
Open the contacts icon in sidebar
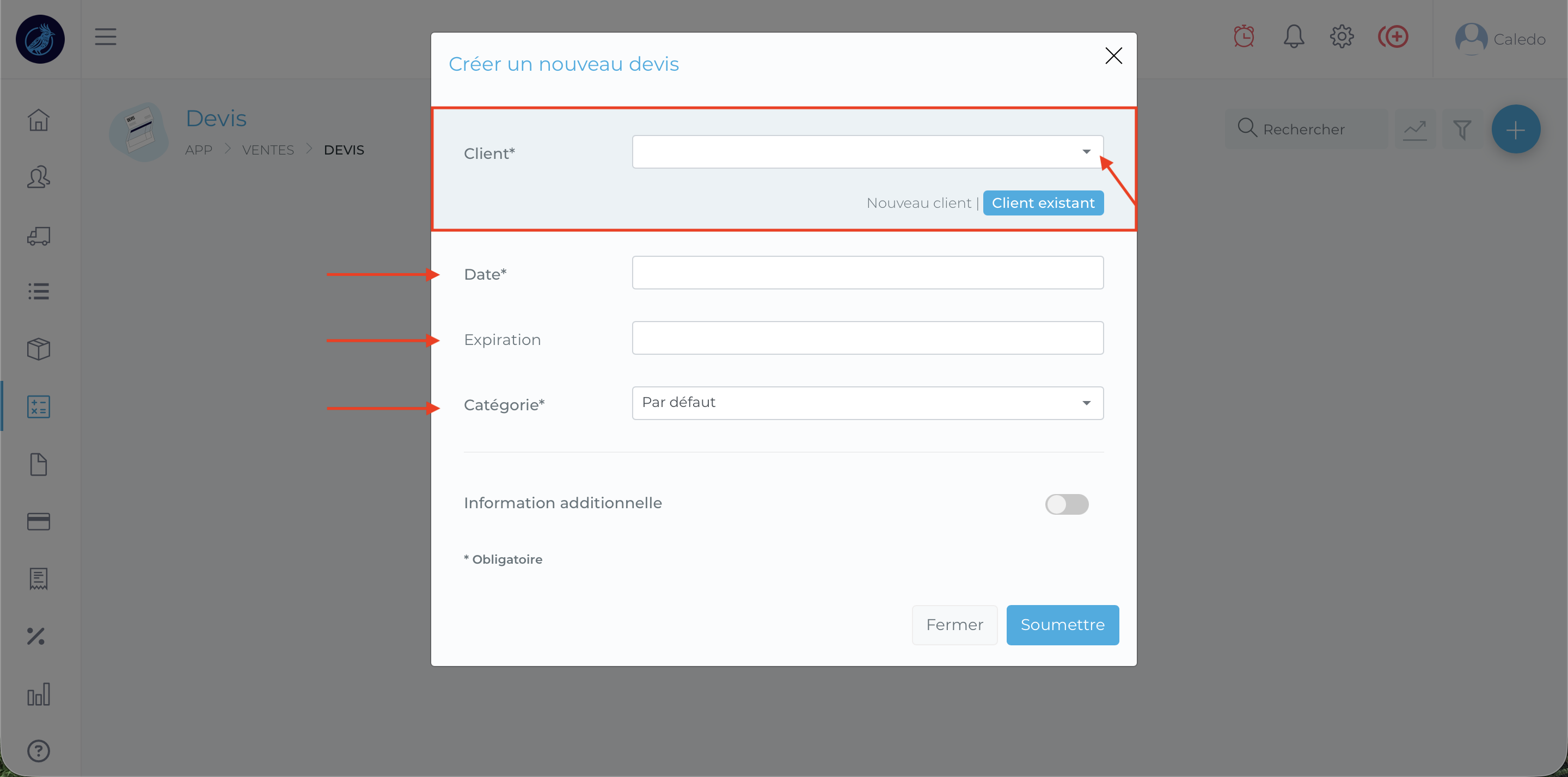[x=38, y=177]
